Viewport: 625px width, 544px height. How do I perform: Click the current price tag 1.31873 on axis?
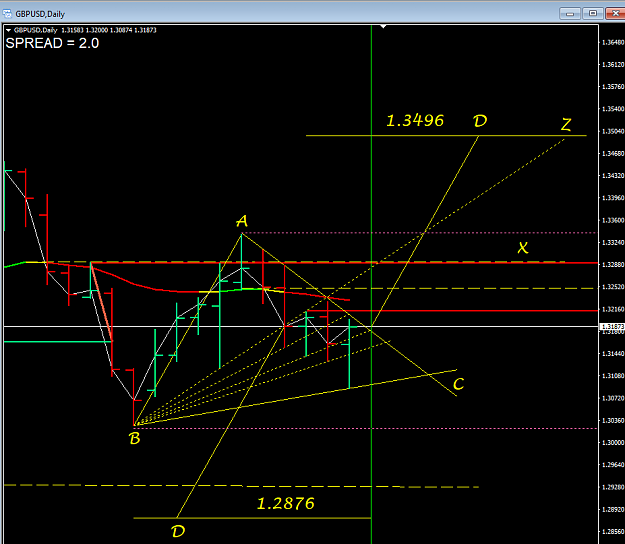coord(612,327)
